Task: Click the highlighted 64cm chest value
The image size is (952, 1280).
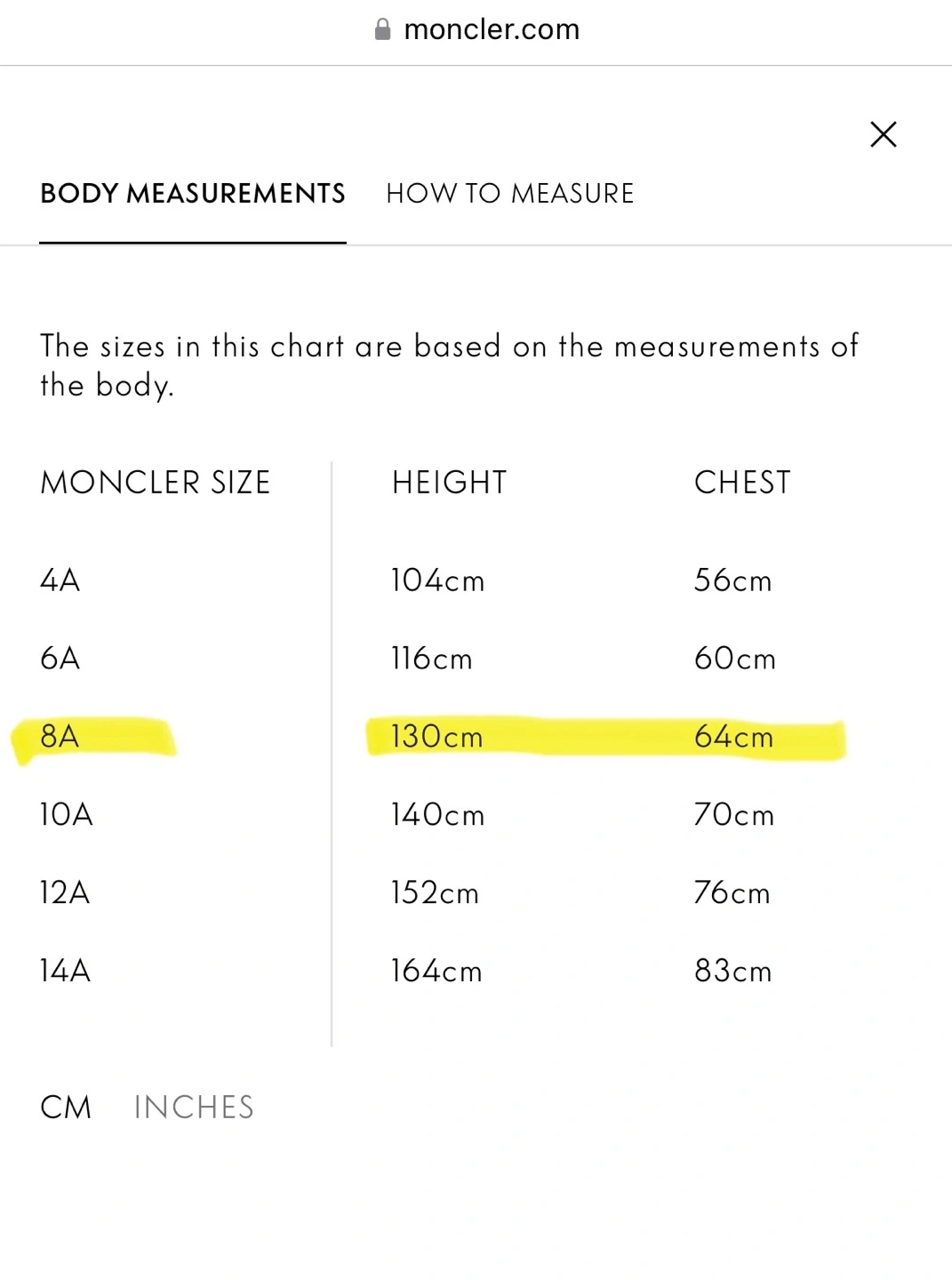Action: point(733,736)
